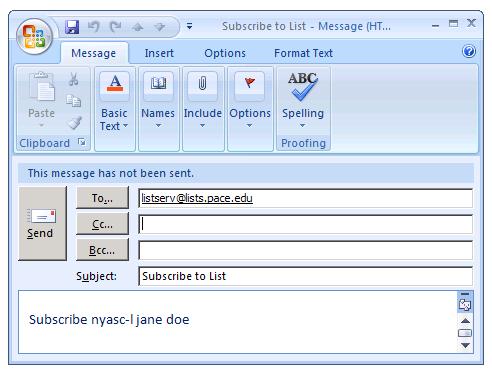
Task: Maximize the message window
Action: [x=453, y=24]
